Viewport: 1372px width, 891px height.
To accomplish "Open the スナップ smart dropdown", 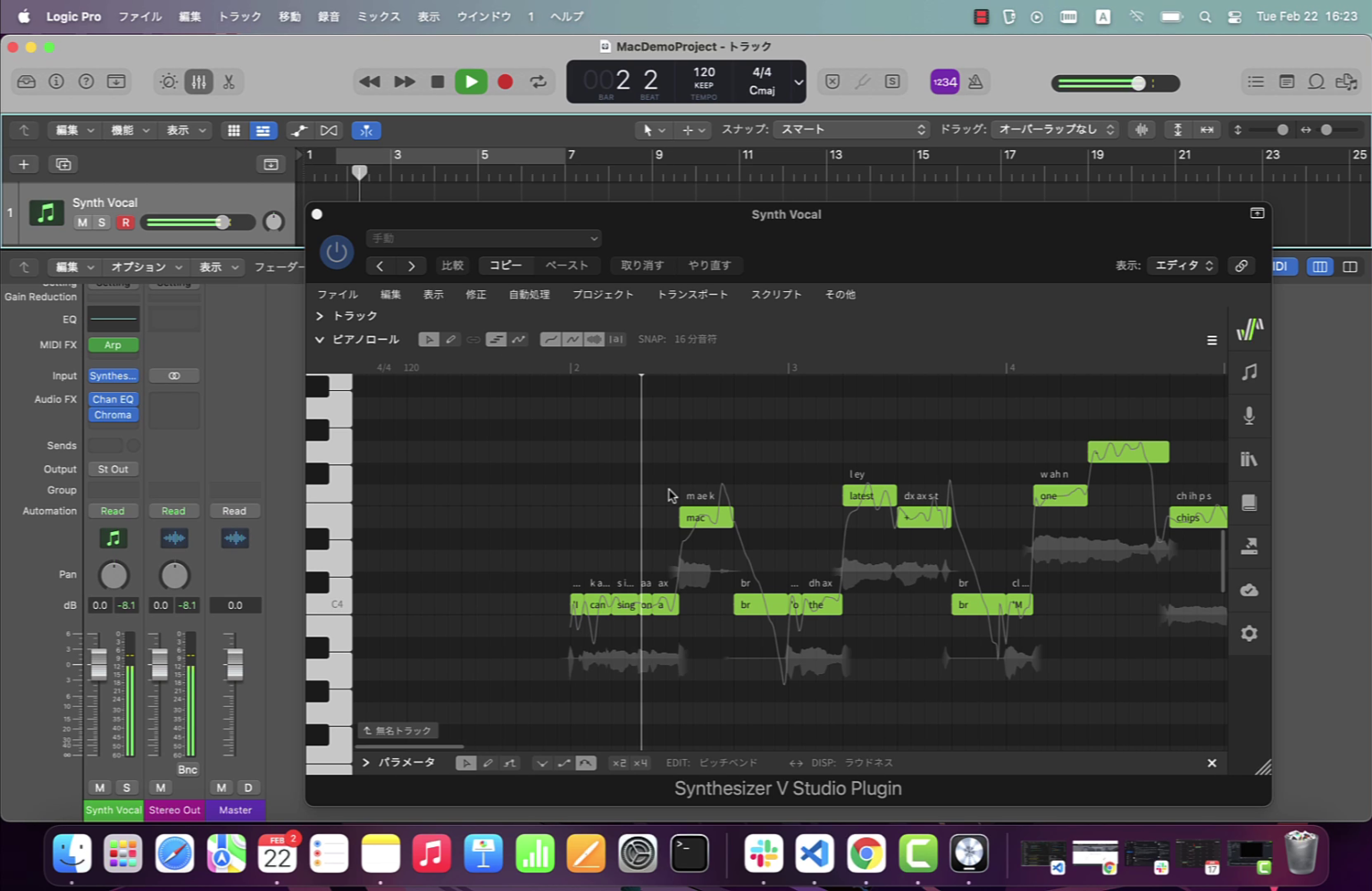I will (x=851, y=129).
